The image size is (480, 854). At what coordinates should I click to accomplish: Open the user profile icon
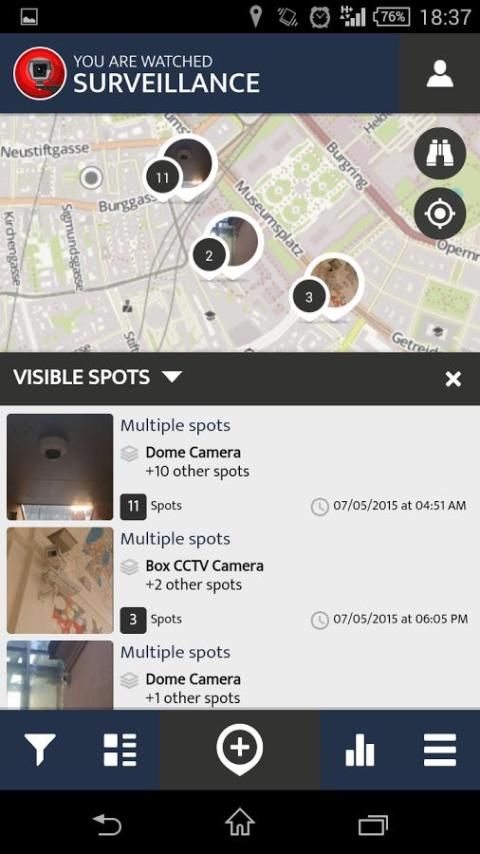coord(440,74)
